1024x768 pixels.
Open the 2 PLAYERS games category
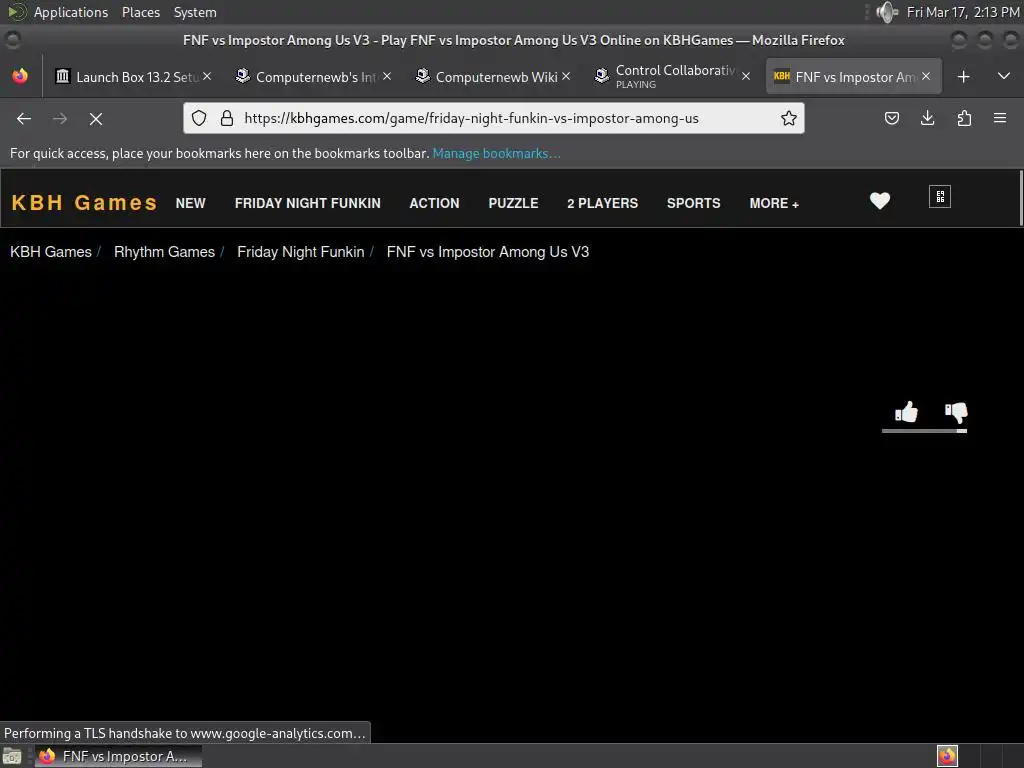pos(602,203)
